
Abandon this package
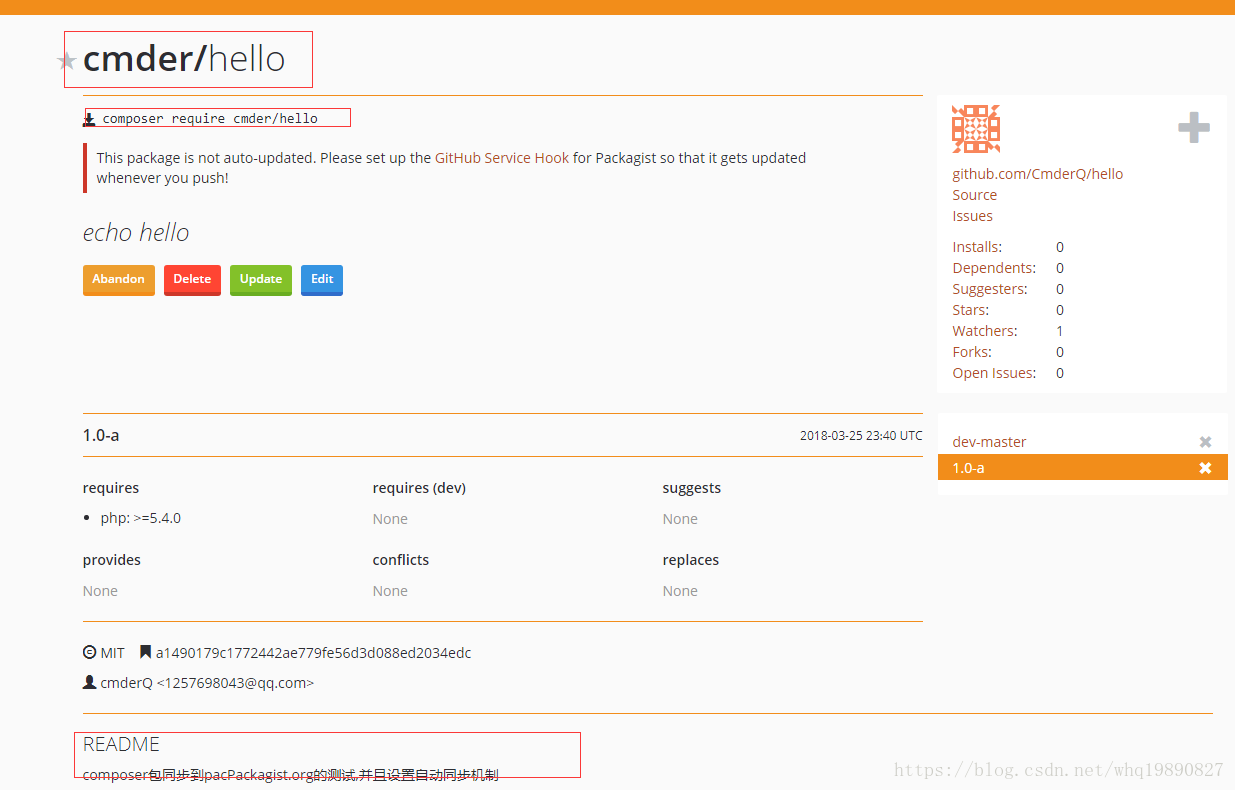(119, 280)
